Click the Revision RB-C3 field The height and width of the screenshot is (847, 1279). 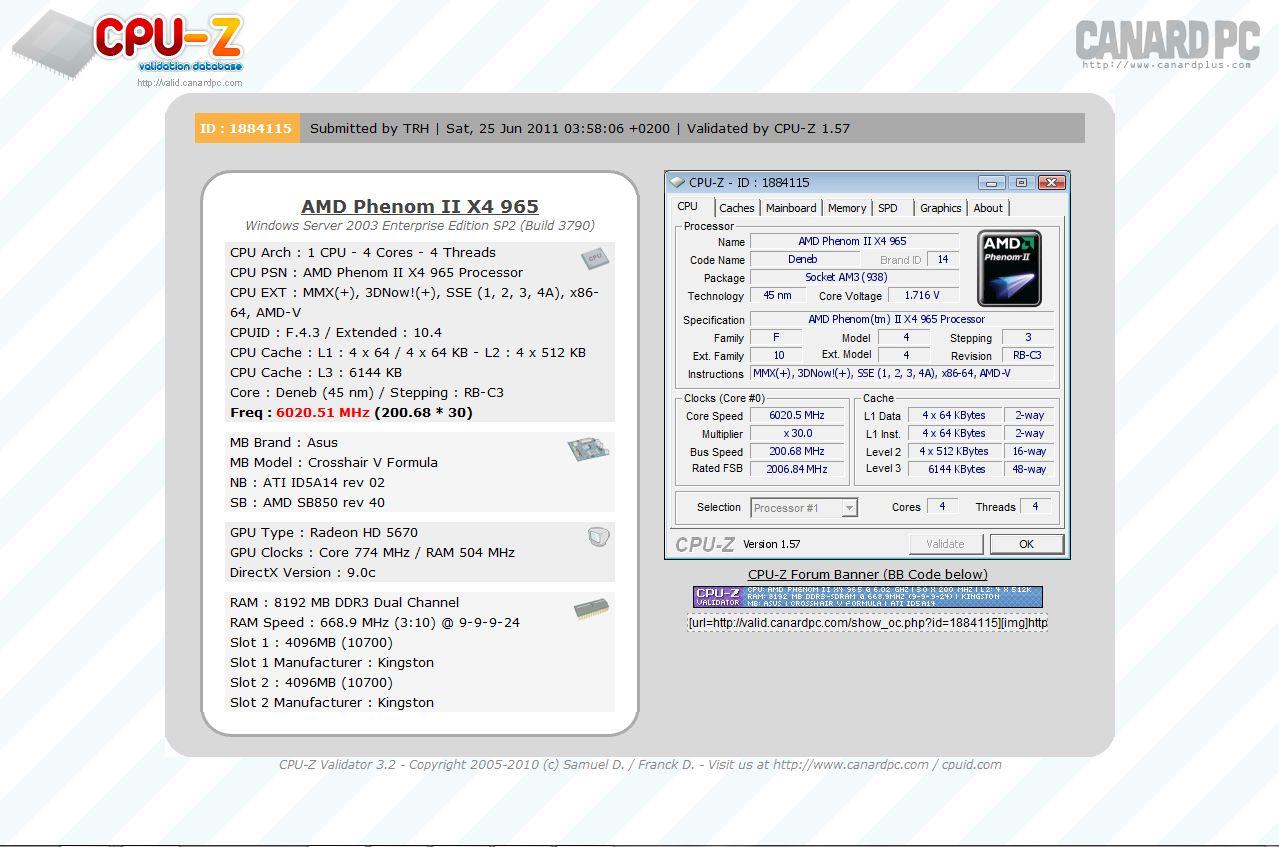pos(1027,356)
